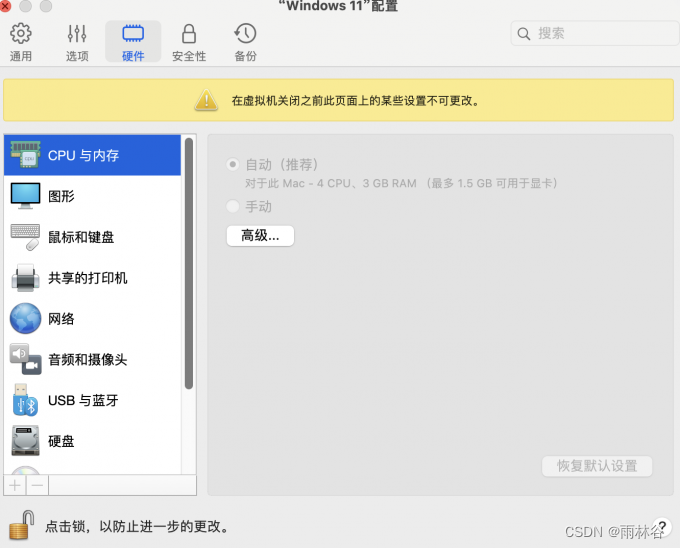Click the padlock to prevent changes
Image resolution: width=680 pixels, height=548 pixels.
point(22,525)
